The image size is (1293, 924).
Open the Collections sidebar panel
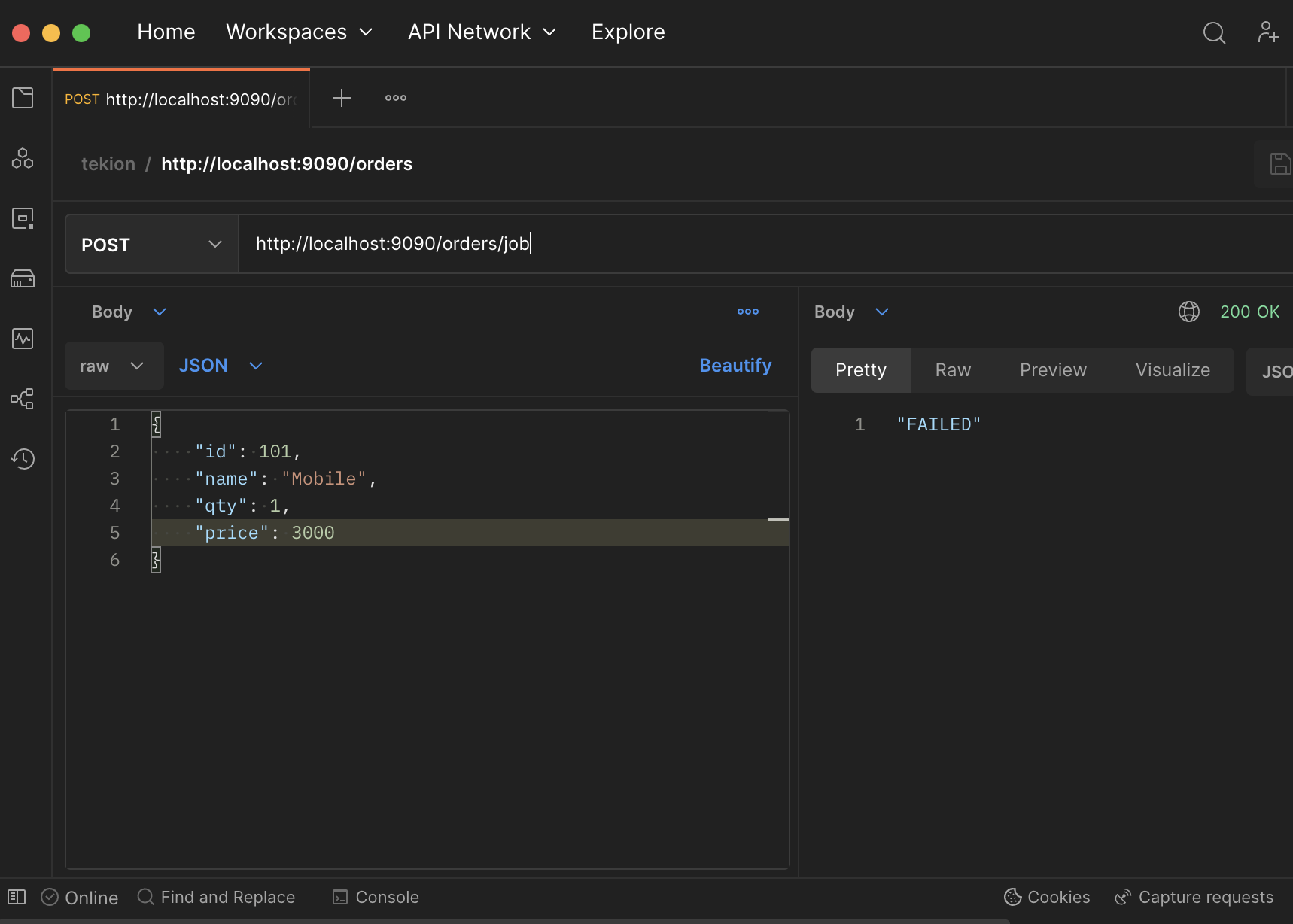[23, 98]
